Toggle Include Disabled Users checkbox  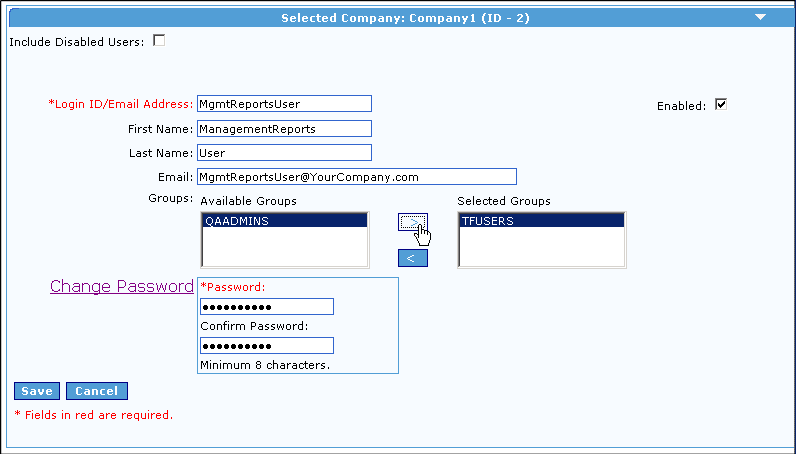pos(159,40)
